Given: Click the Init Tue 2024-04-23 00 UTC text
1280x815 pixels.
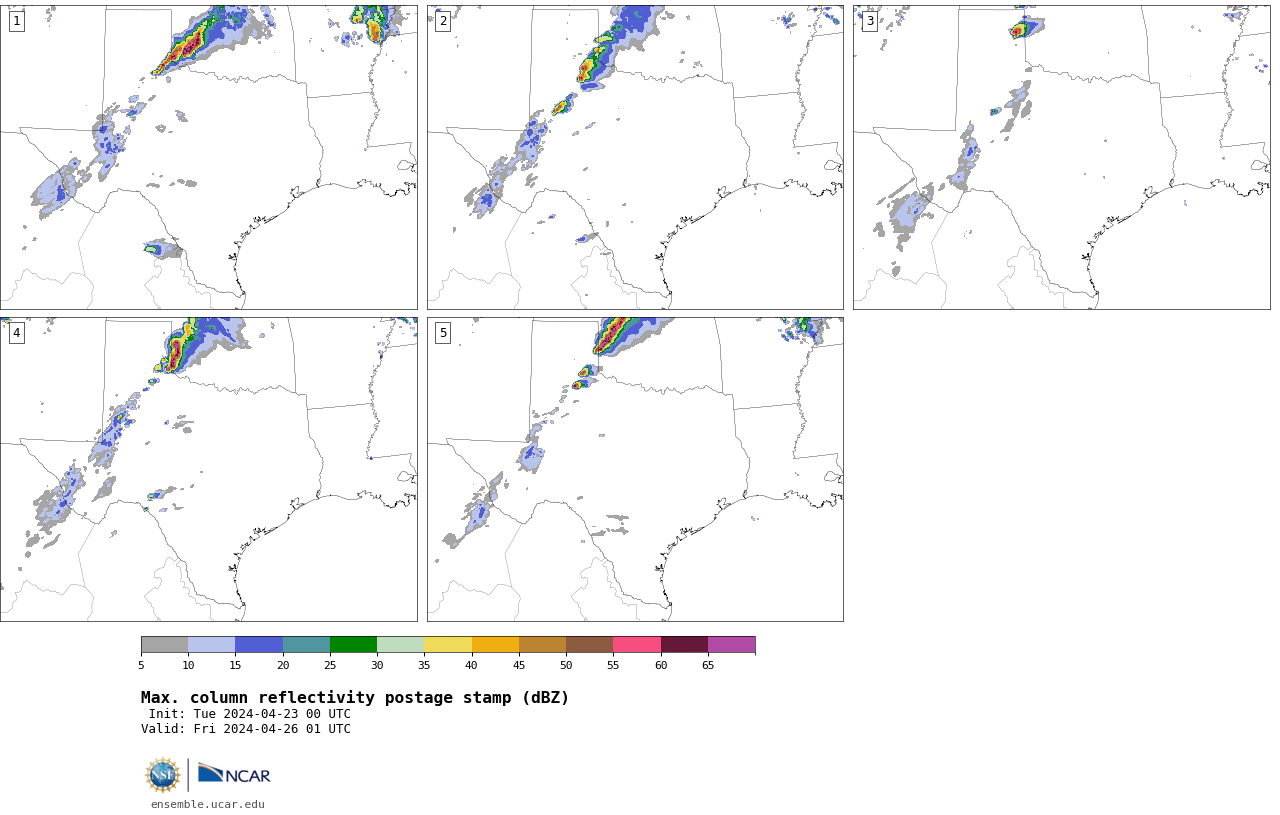Looking at the screenshot, I should click(x=250, y=714).
